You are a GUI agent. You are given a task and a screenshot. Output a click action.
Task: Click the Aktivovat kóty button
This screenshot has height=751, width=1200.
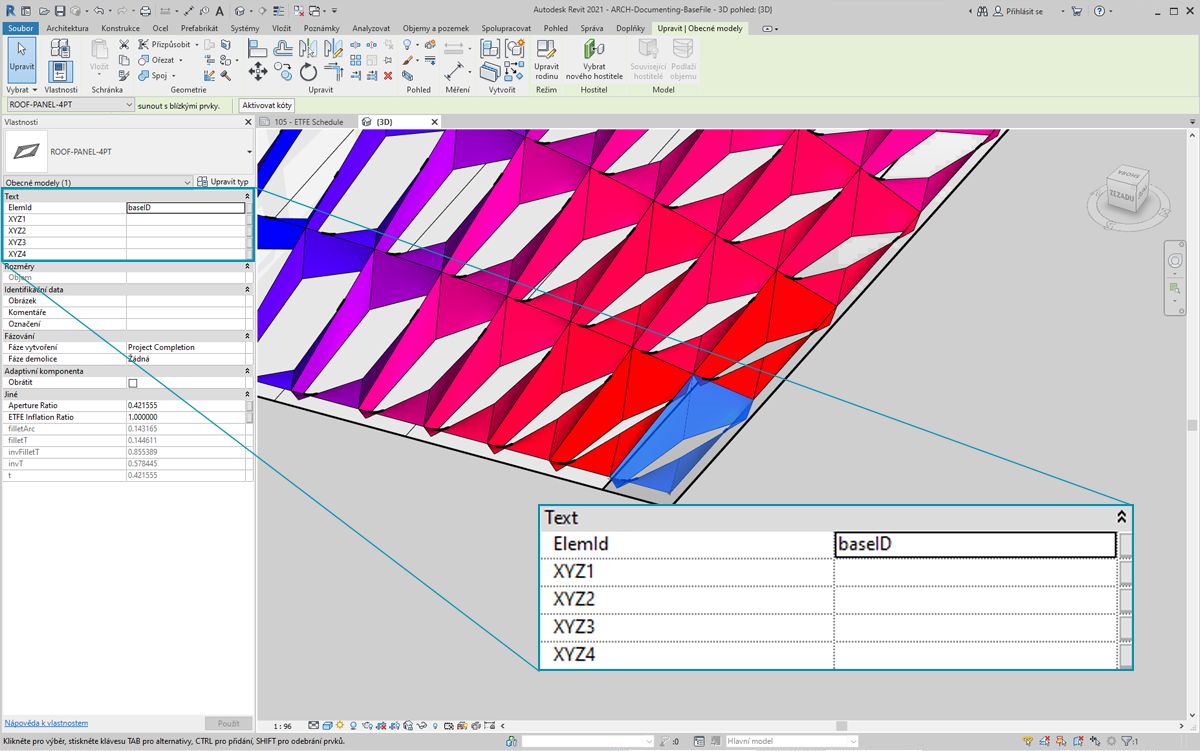tap(267, 105)
